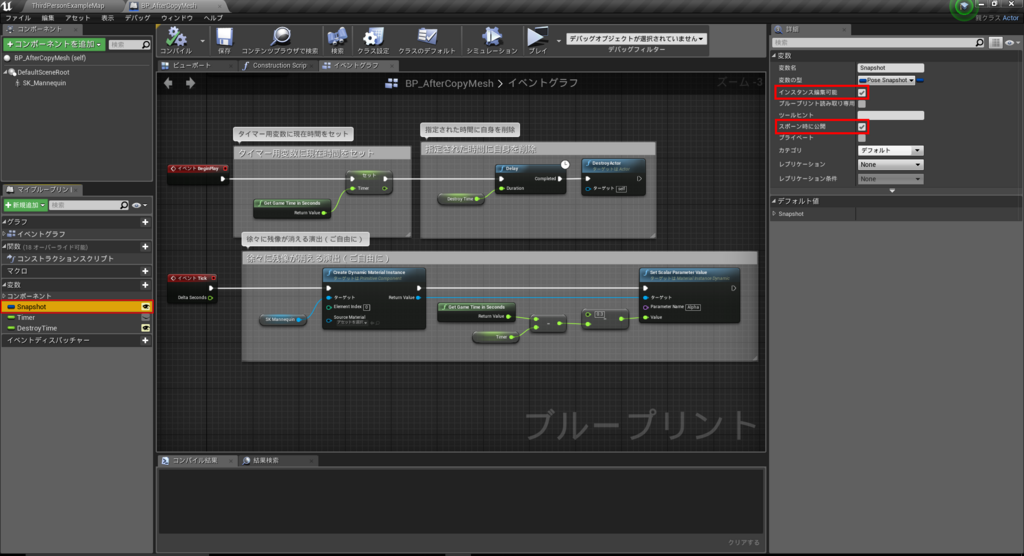Screen dimensions: 1024x556
Task: Add a new variable with the plus icon on 変数
Action: coord(145,285)
